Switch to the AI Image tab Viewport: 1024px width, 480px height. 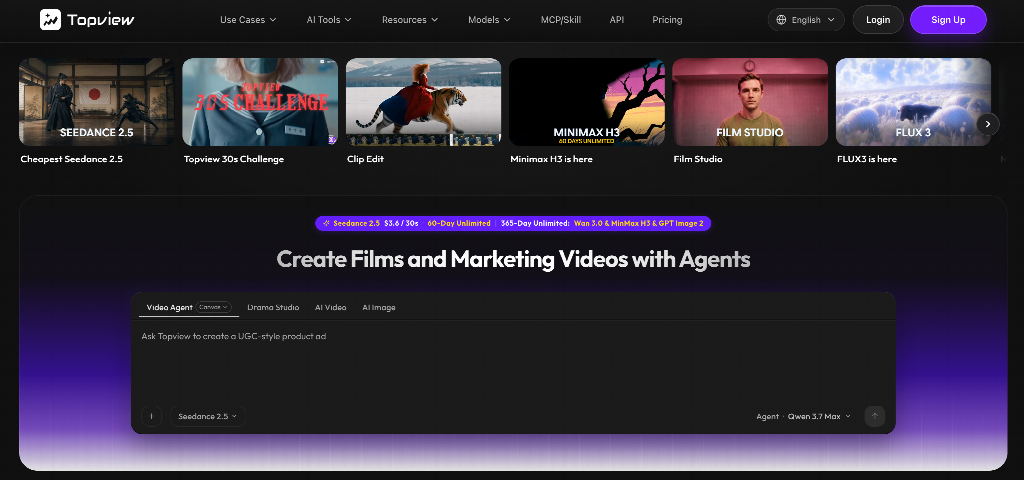tap(379, 307)
